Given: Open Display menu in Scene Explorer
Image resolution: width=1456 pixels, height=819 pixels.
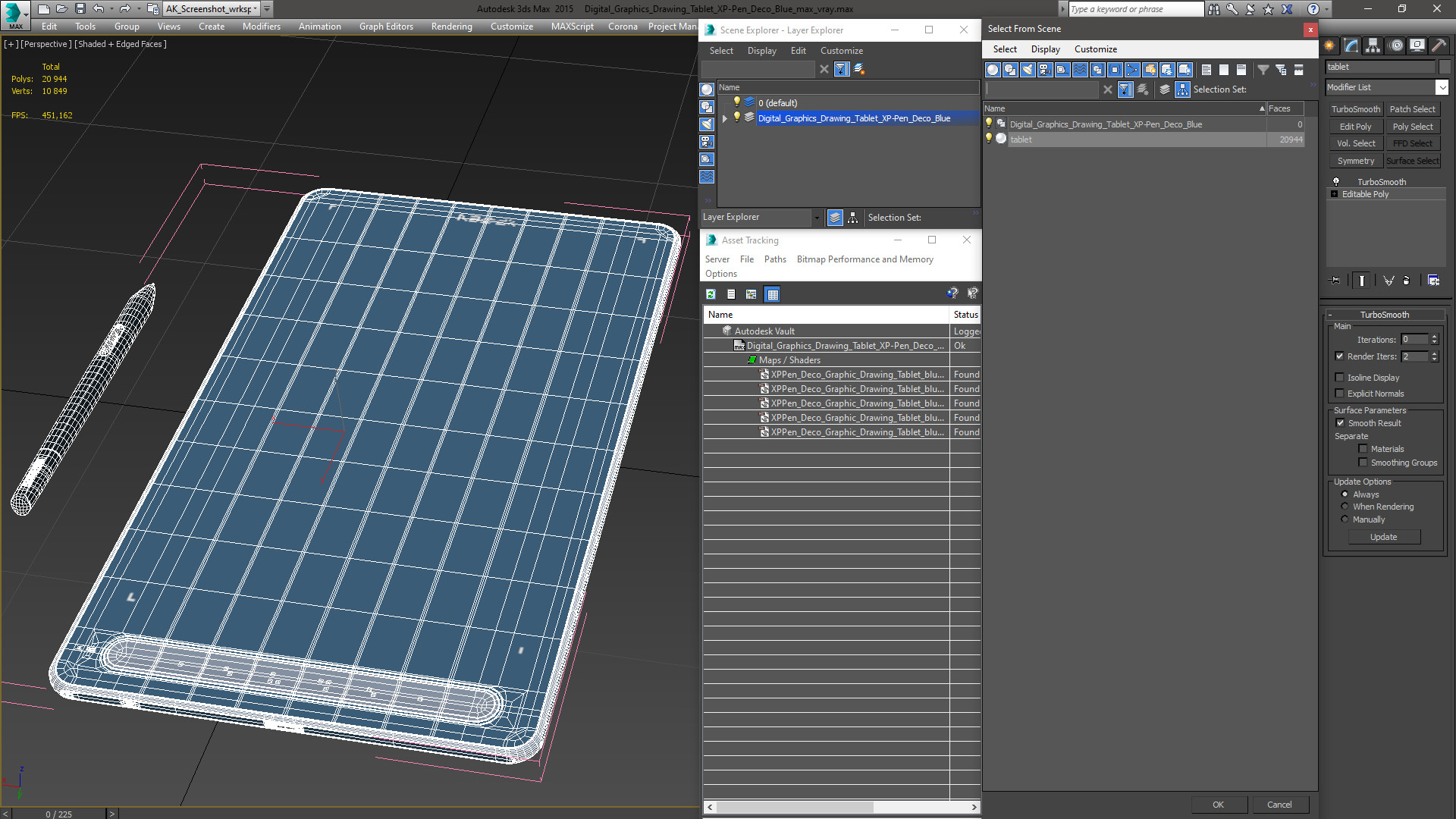Looking at the screenshot, I should (x=761, y=51).
